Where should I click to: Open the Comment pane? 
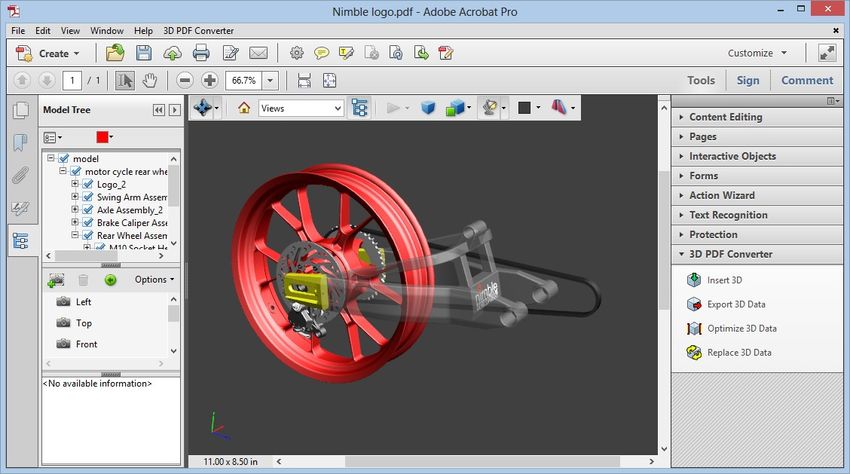coord(807,80)
